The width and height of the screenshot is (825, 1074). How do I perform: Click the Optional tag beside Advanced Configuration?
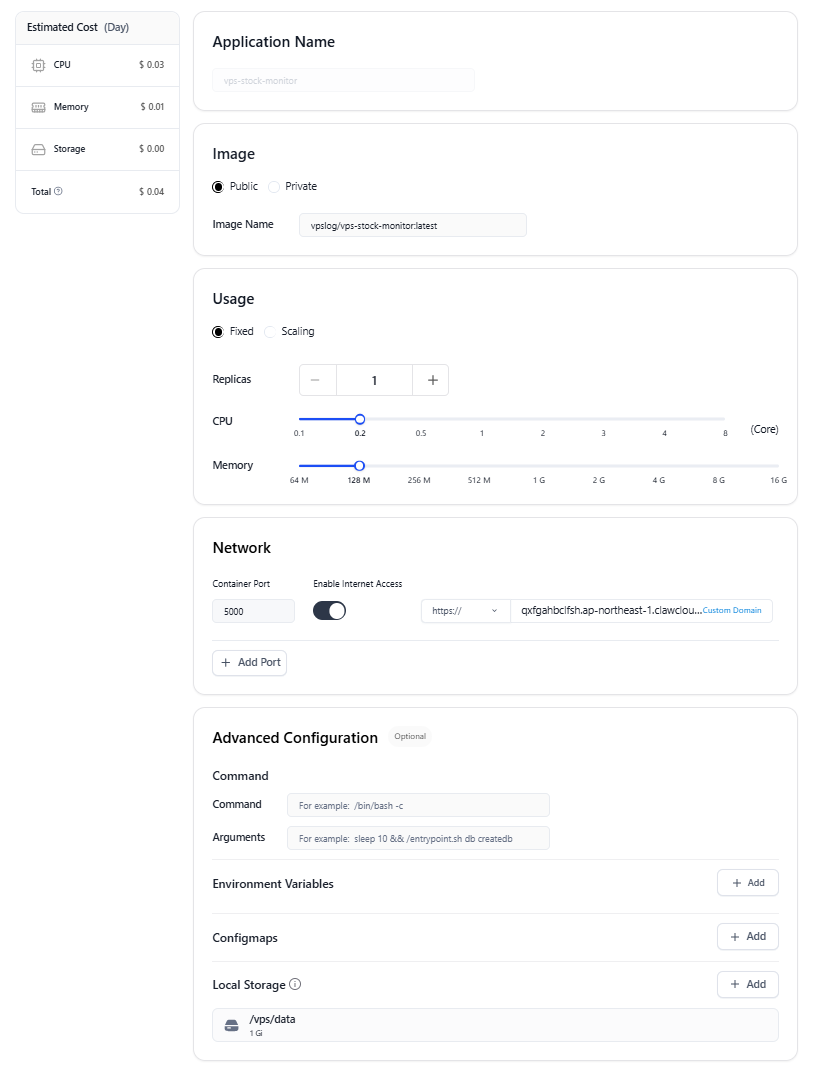coord(410,736)
